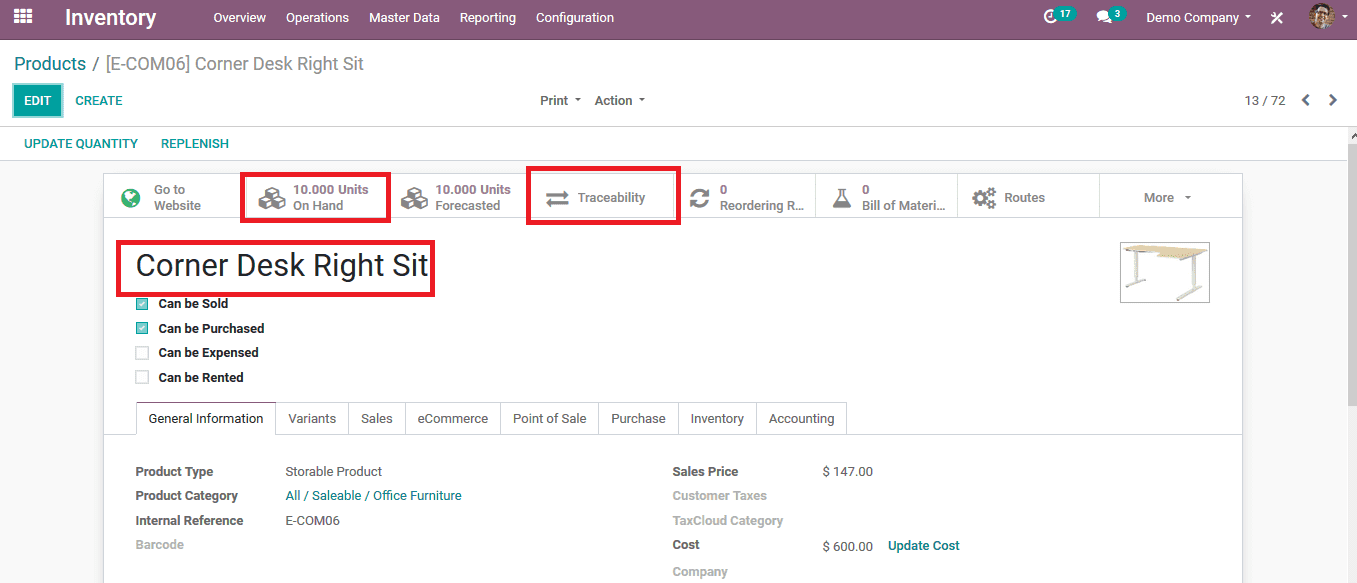Click the Corner Desk Right Sit title
Viewport: 1357px width, 583px height.
[282, 266]
